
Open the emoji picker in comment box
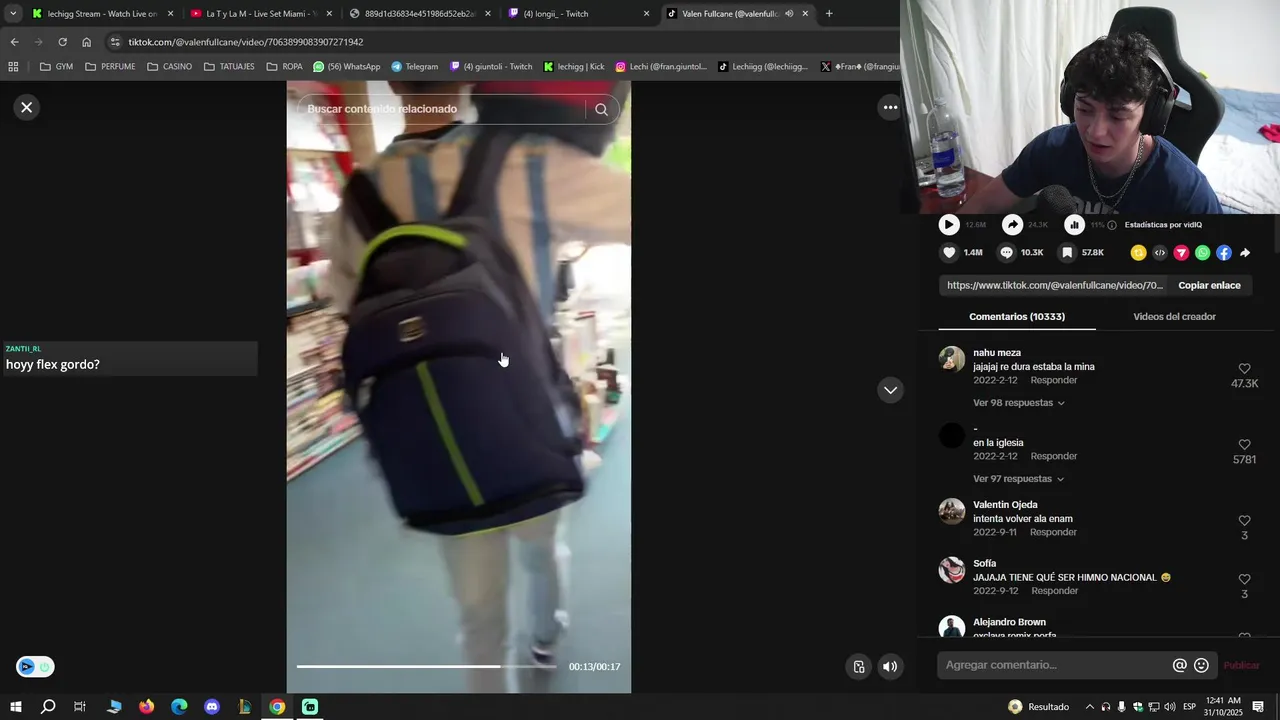[1202, 665]
